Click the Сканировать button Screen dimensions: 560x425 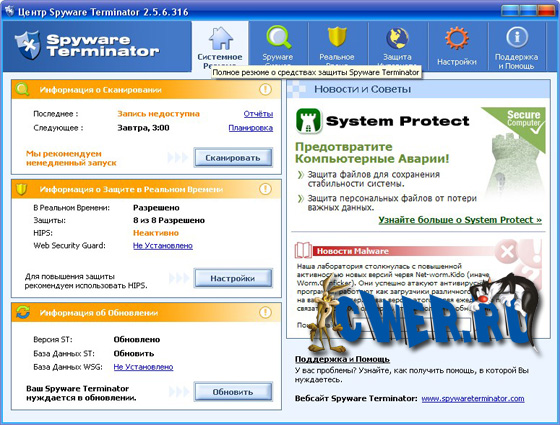(x=233, y=158)
